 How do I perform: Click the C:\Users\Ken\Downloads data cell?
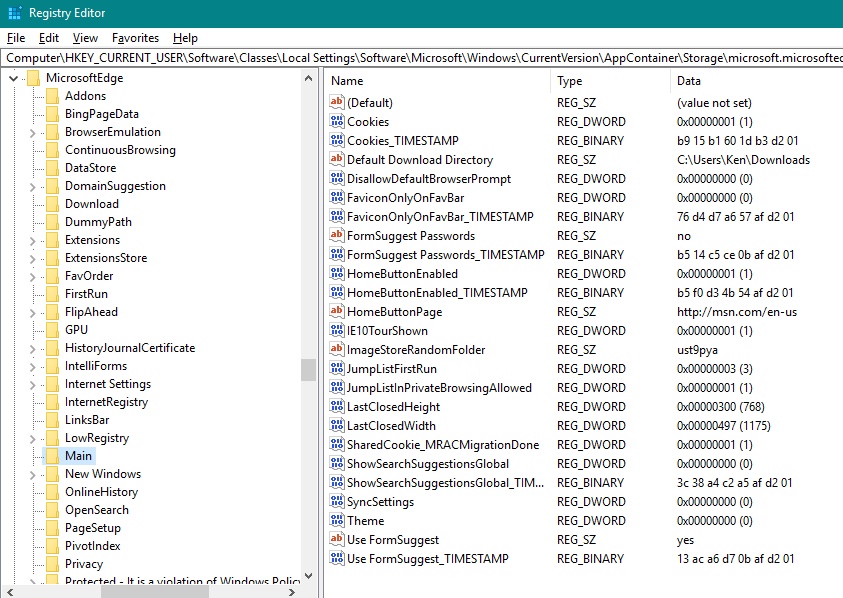(743, 160)
